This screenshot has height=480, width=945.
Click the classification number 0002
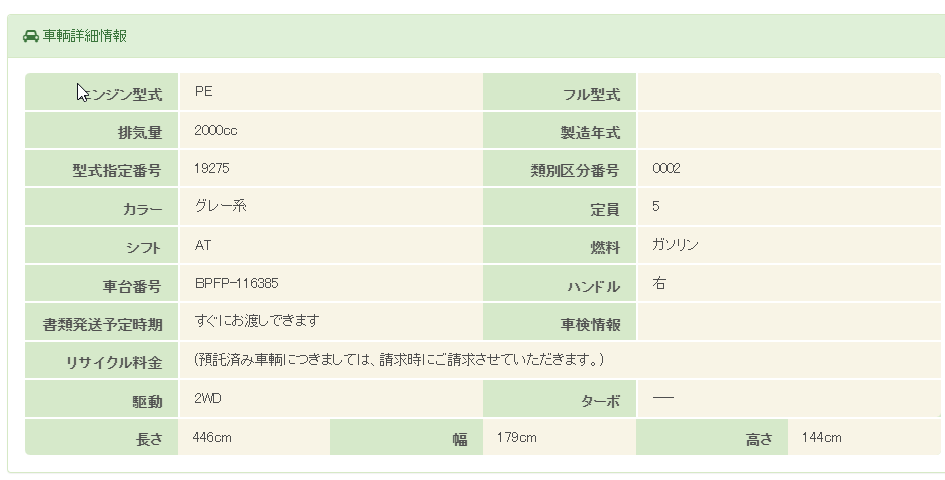(x=666, y=168)
